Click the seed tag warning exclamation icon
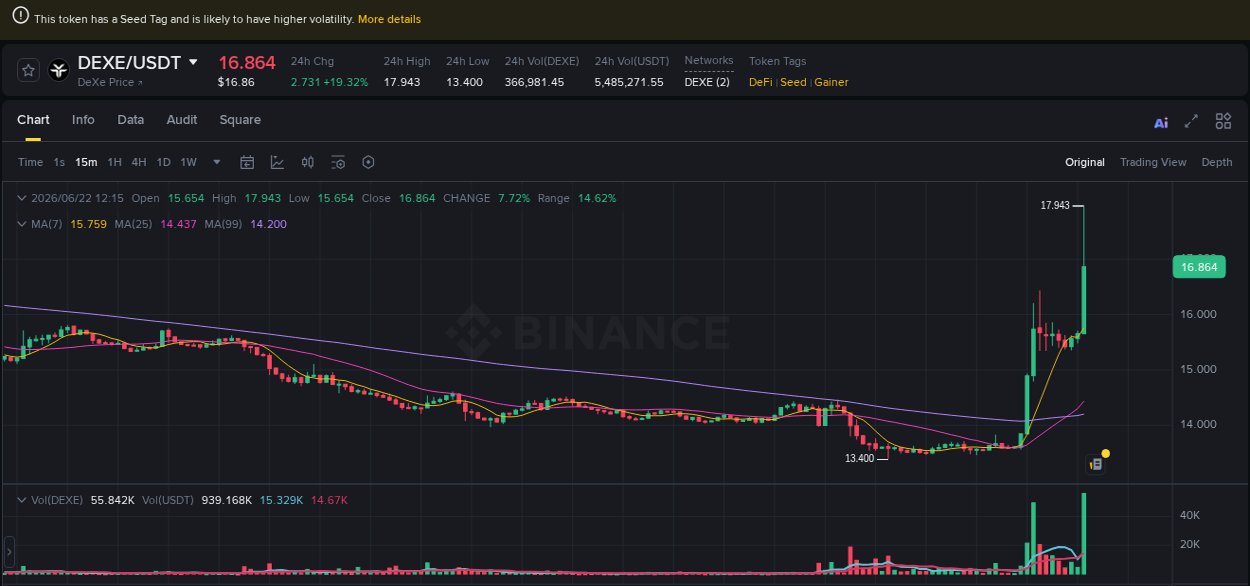Screen dimensions: 1250x586 [20, 16]
